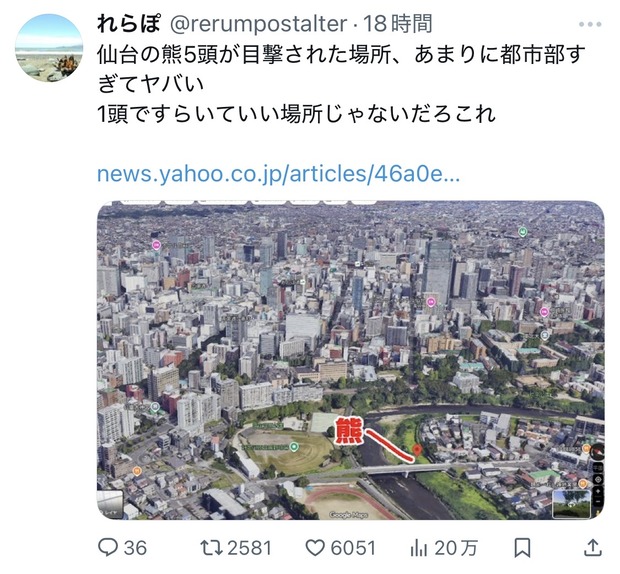Open れらぽ profile avatar picture

coord(49,48)
